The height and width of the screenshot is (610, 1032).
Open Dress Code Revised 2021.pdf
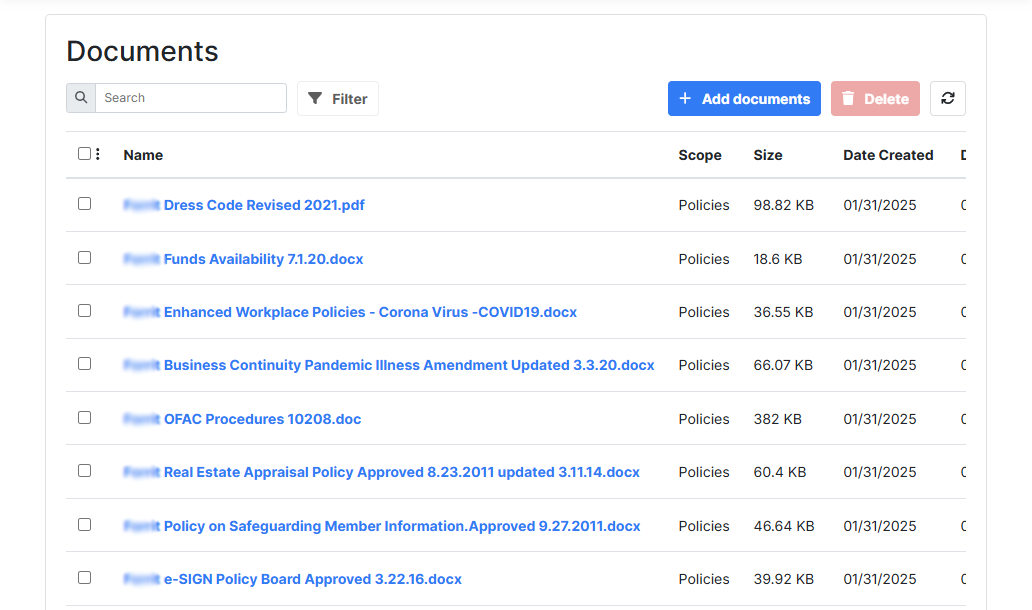pos(244,205)
